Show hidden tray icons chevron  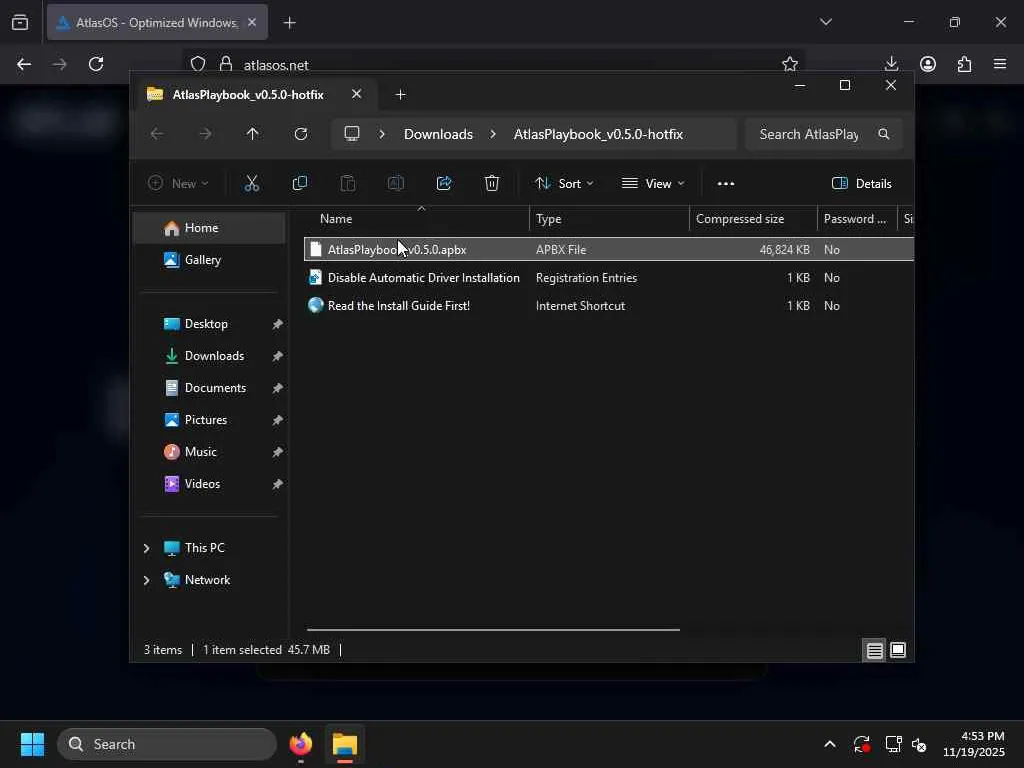pos(829,744)
